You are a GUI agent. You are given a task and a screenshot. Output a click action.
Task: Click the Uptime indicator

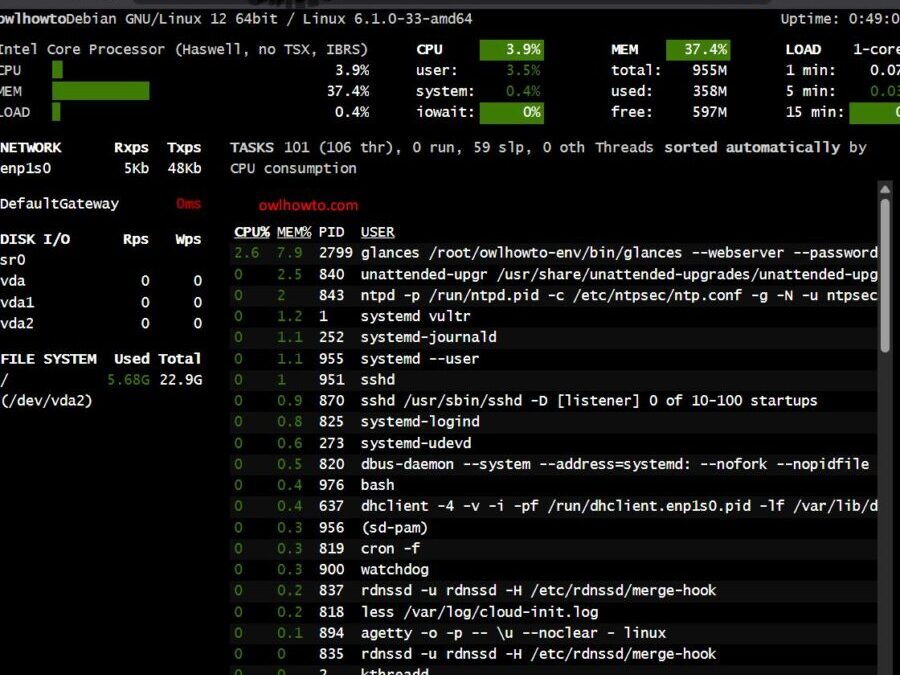[840, 18]
